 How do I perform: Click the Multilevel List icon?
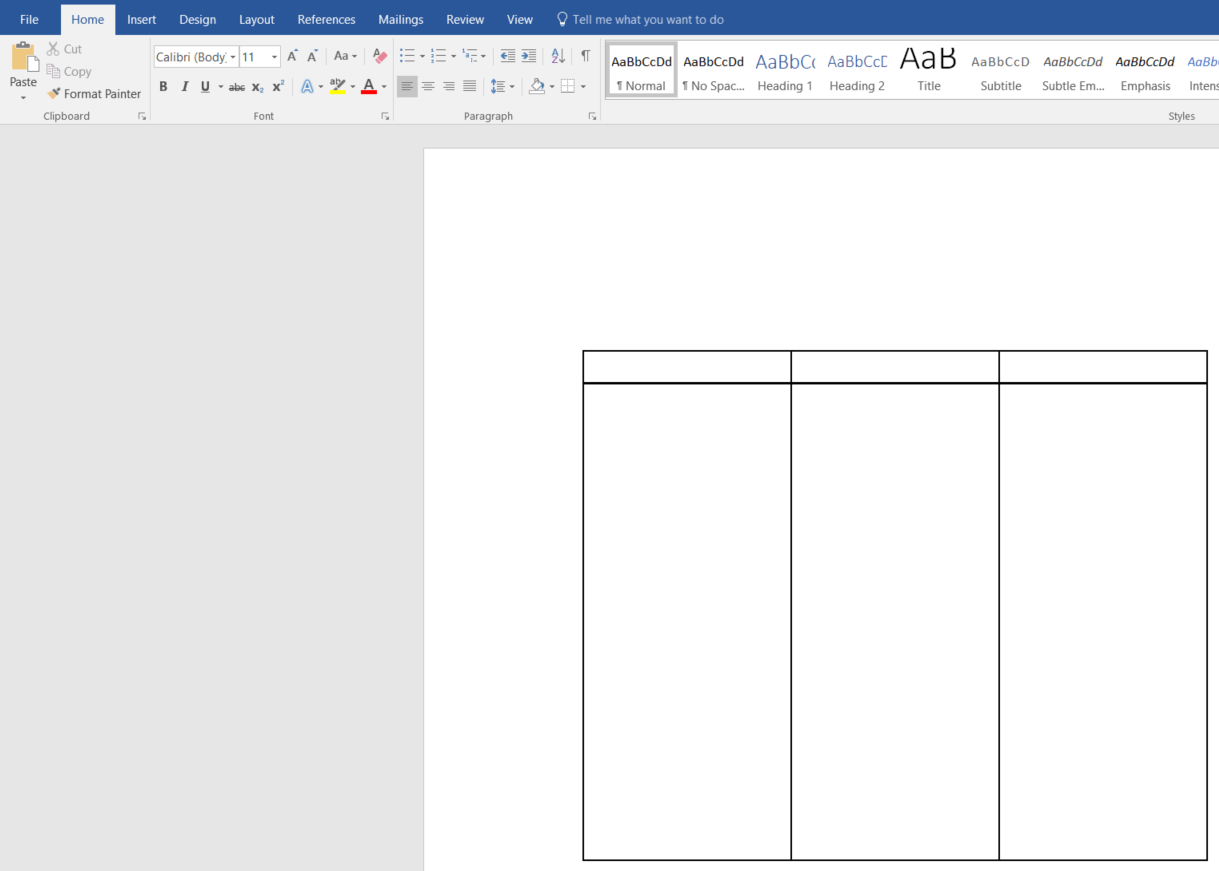tap(470, 57)
